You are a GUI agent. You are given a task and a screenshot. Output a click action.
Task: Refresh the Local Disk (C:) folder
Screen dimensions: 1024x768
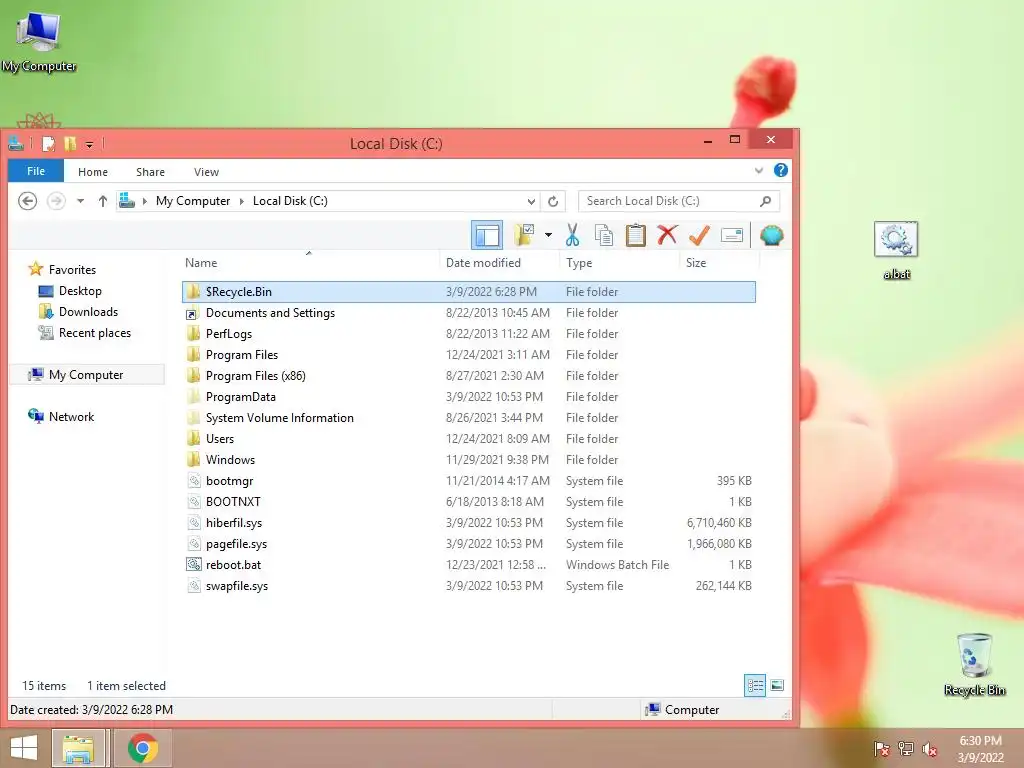[553, 201]
